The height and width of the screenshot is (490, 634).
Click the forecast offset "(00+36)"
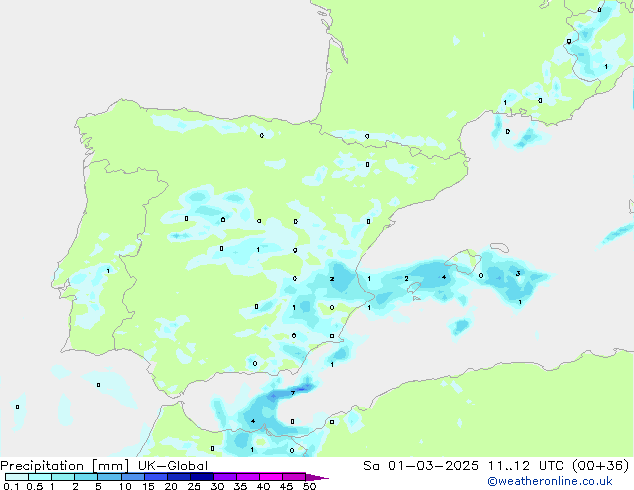pyautogui.click(x=600, y=466)
